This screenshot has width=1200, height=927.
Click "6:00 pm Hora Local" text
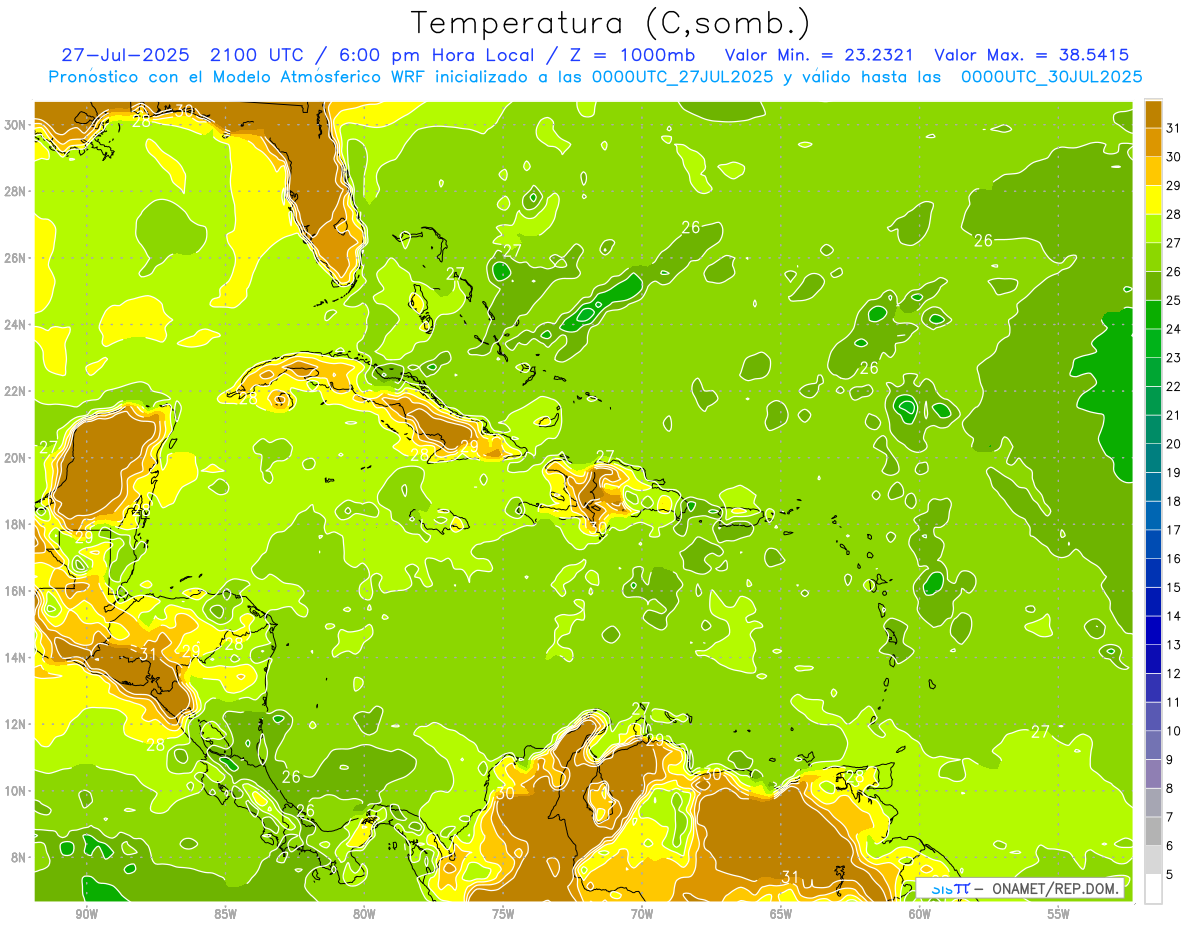pos(435,55)
